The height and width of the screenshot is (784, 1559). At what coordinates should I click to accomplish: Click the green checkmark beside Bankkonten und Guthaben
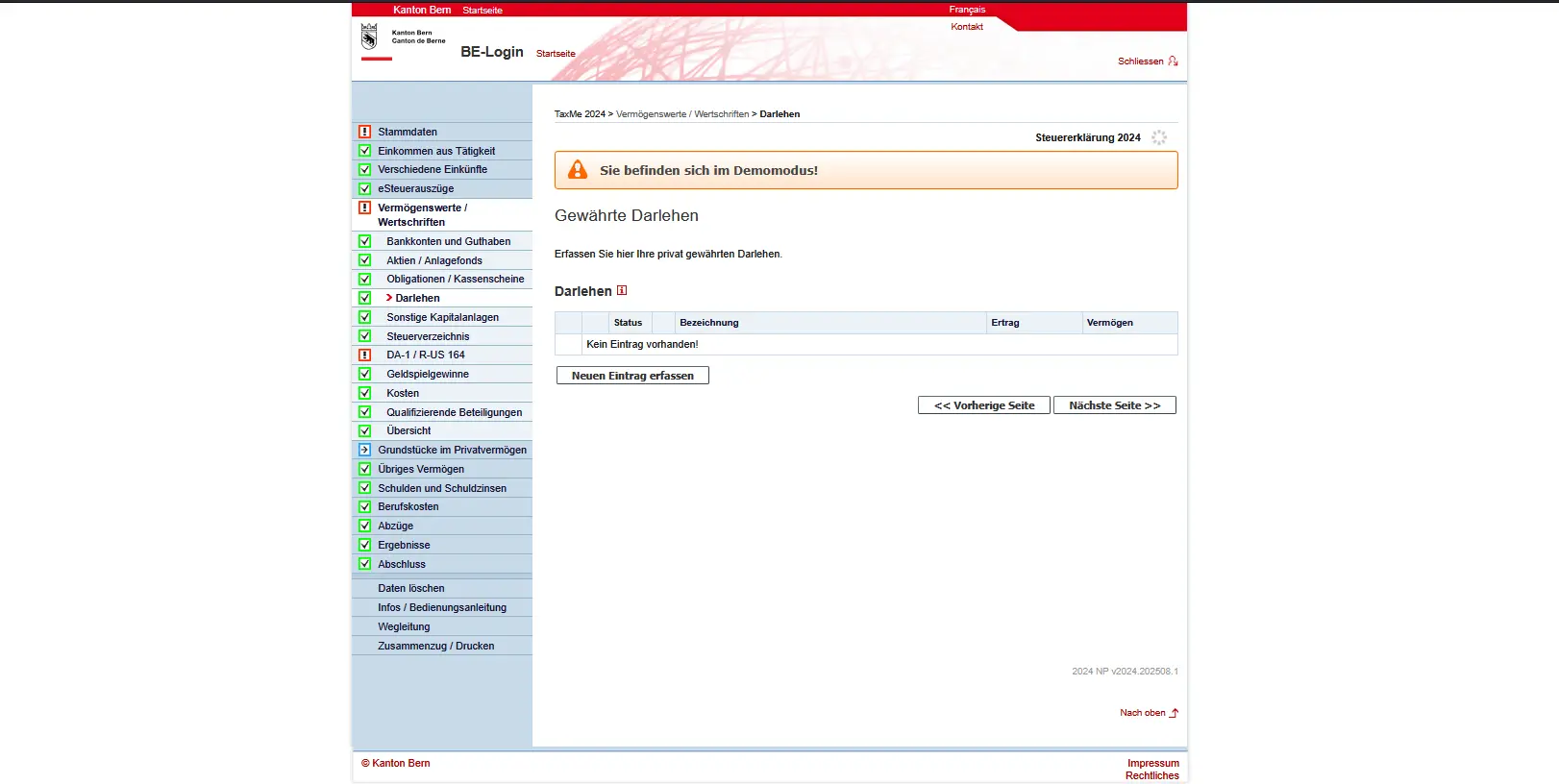coord(364,241)
